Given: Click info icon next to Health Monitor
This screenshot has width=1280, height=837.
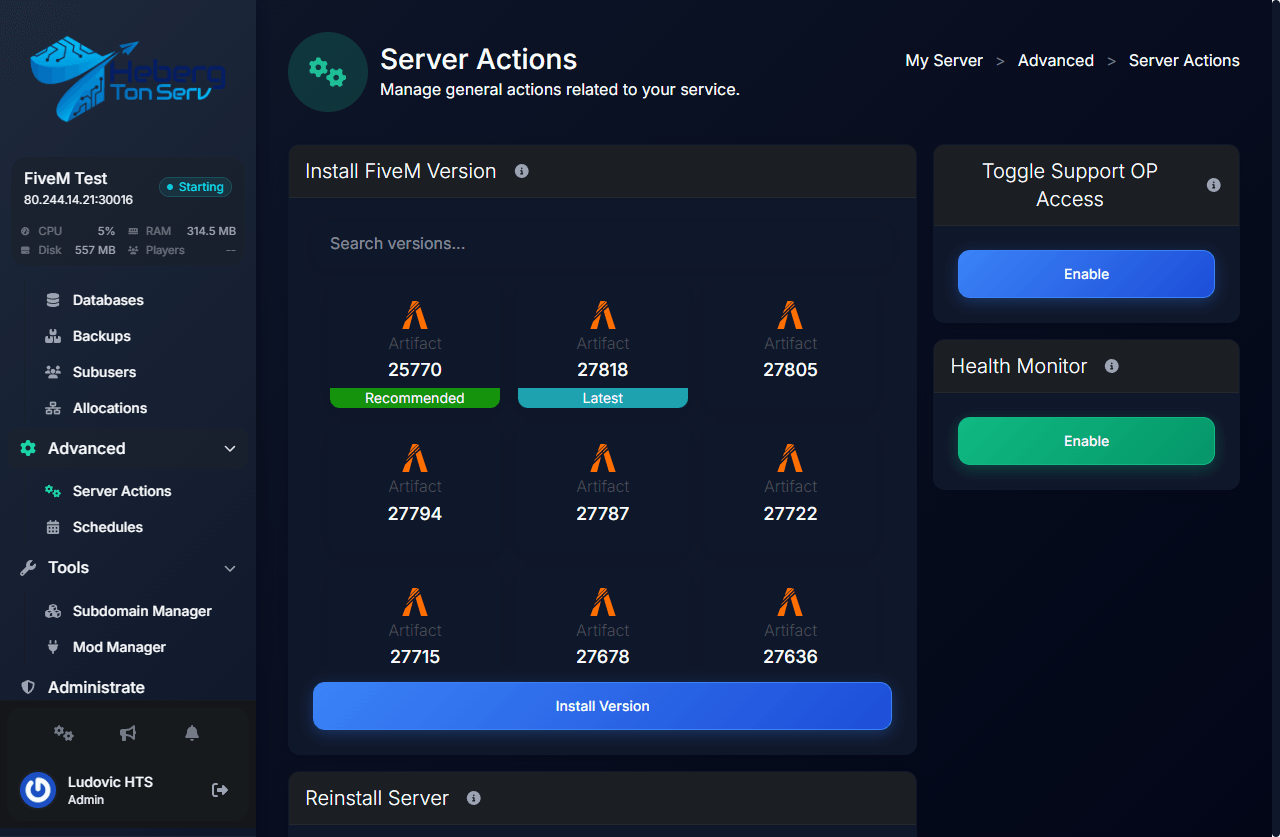Looking at the screenshot, I should [x=1111, y=366].
